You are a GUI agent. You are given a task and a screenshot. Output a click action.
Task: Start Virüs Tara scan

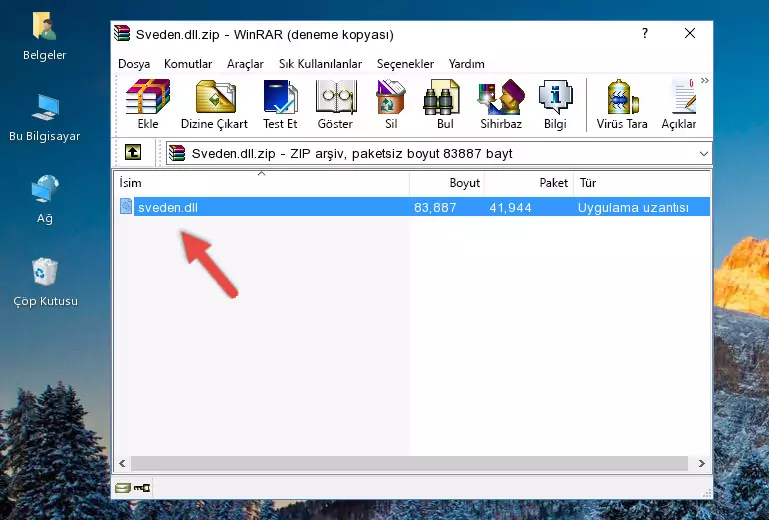[622, 104]
